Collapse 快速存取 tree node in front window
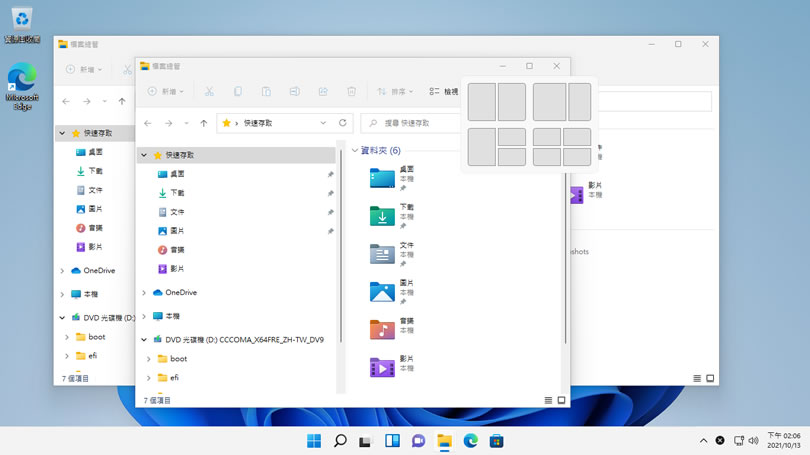Image resolution: width=810 pixels, height=455 pixels. coord(144,155)
